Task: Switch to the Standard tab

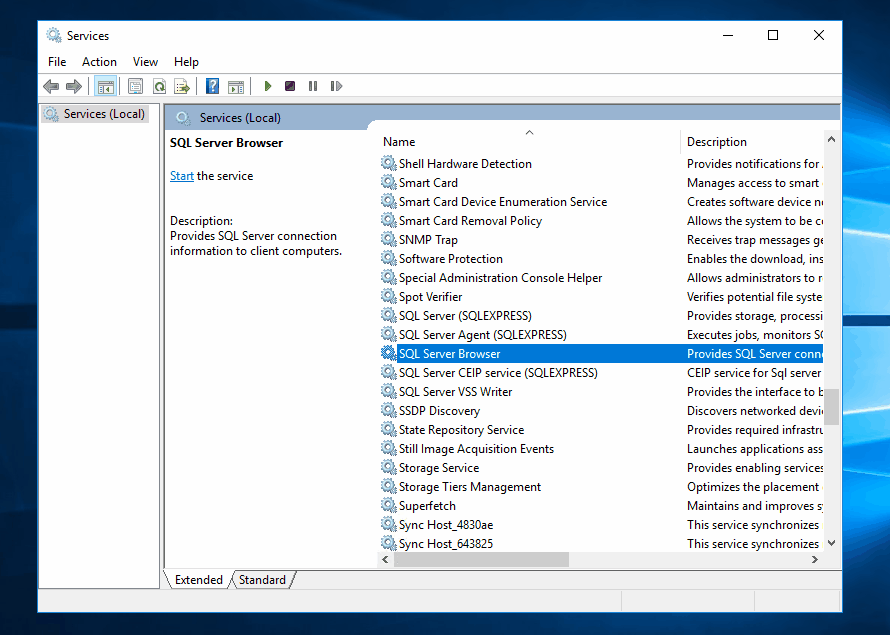Action: tap(262, 580)
